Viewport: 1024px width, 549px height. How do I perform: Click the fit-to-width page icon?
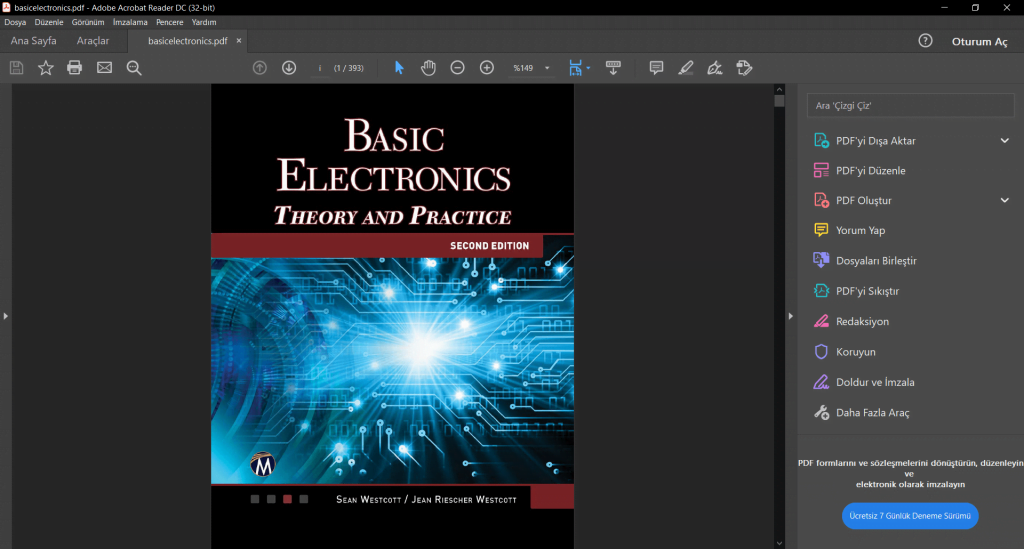pos(575,68)
